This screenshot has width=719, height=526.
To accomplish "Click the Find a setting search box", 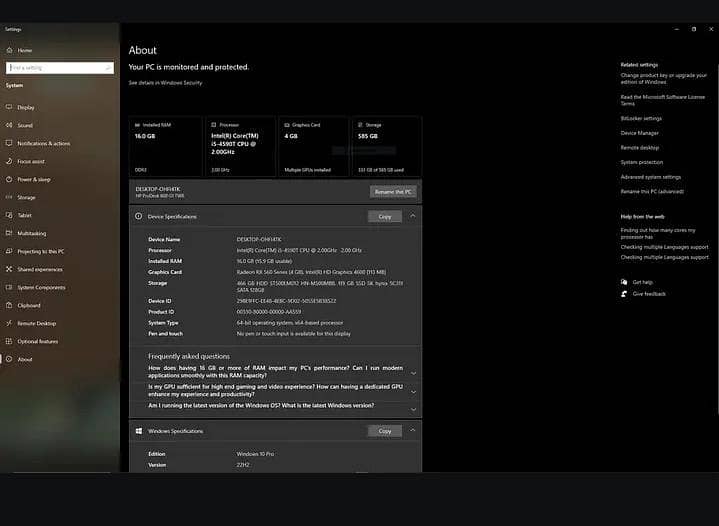I will coord(60,68).
